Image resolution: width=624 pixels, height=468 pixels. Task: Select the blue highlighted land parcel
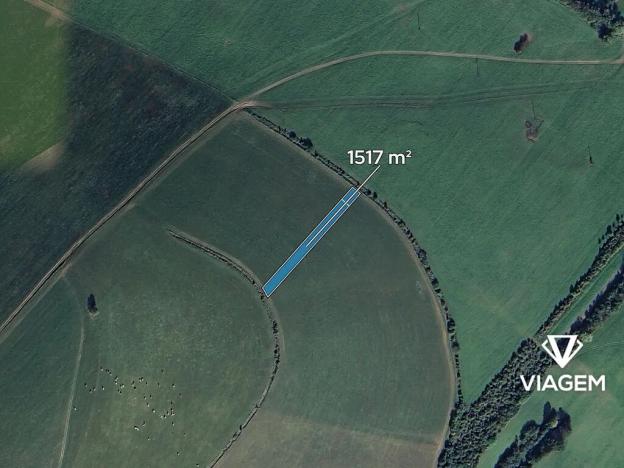[311, 242]
